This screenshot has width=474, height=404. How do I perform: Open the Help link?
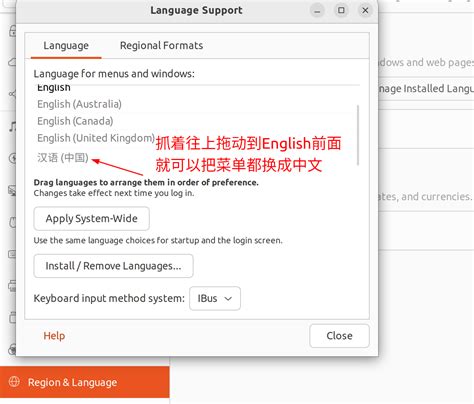pyautogui.click(x=54, y=336)
